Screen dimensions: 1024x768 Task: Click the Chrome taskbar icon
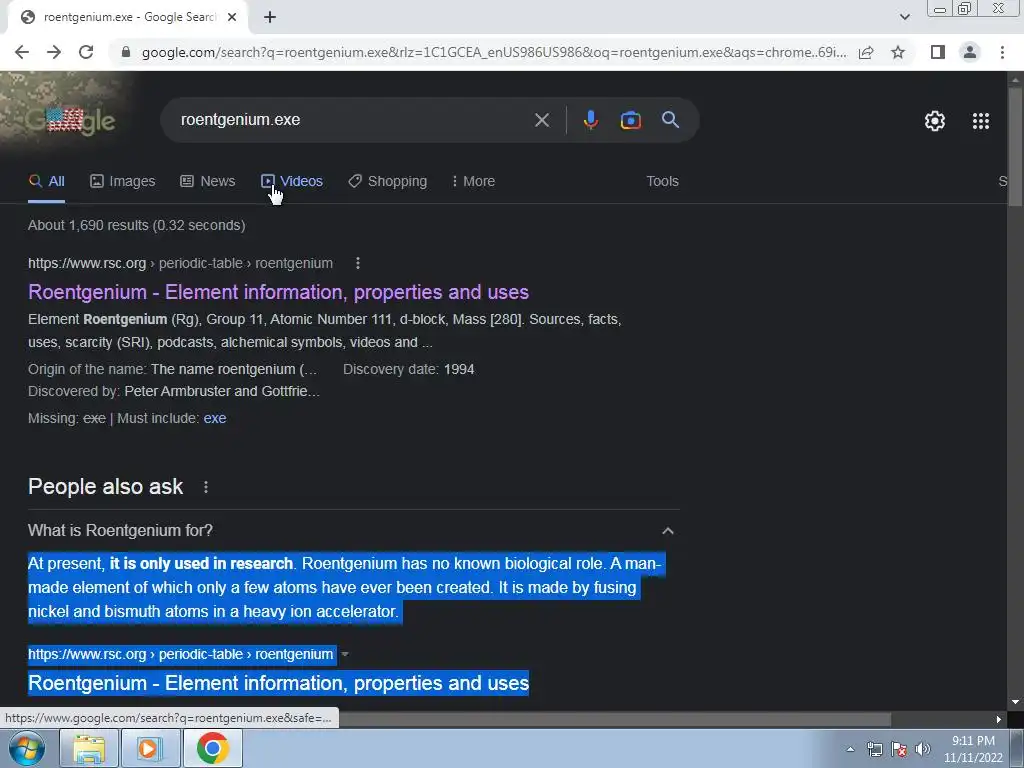click(x=212, y=748)
